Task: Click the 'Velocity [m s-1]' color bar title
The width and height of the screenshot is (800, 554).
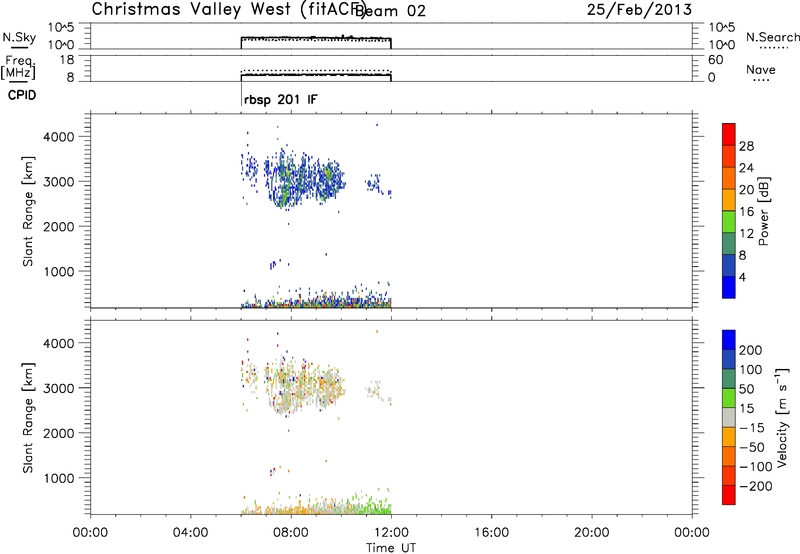Action: 781,418
